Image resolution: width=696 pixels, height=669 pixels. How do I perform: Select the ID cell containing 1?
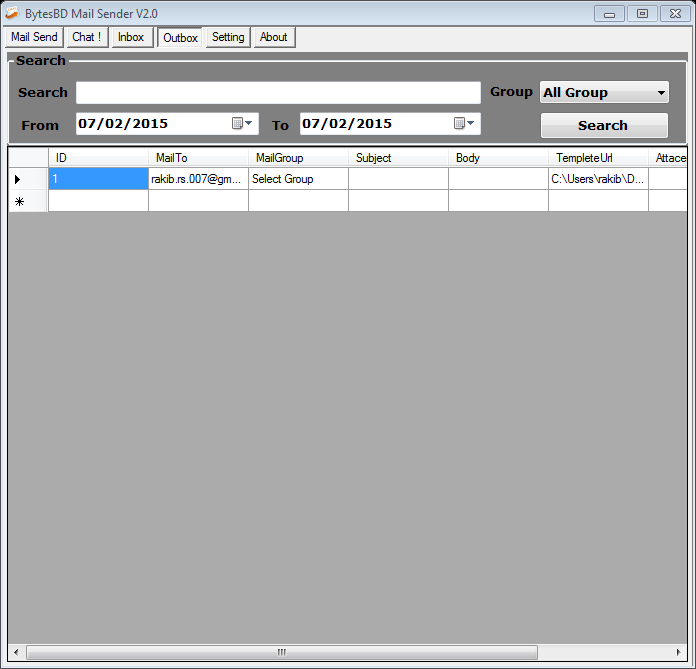(x=98, y=179)
